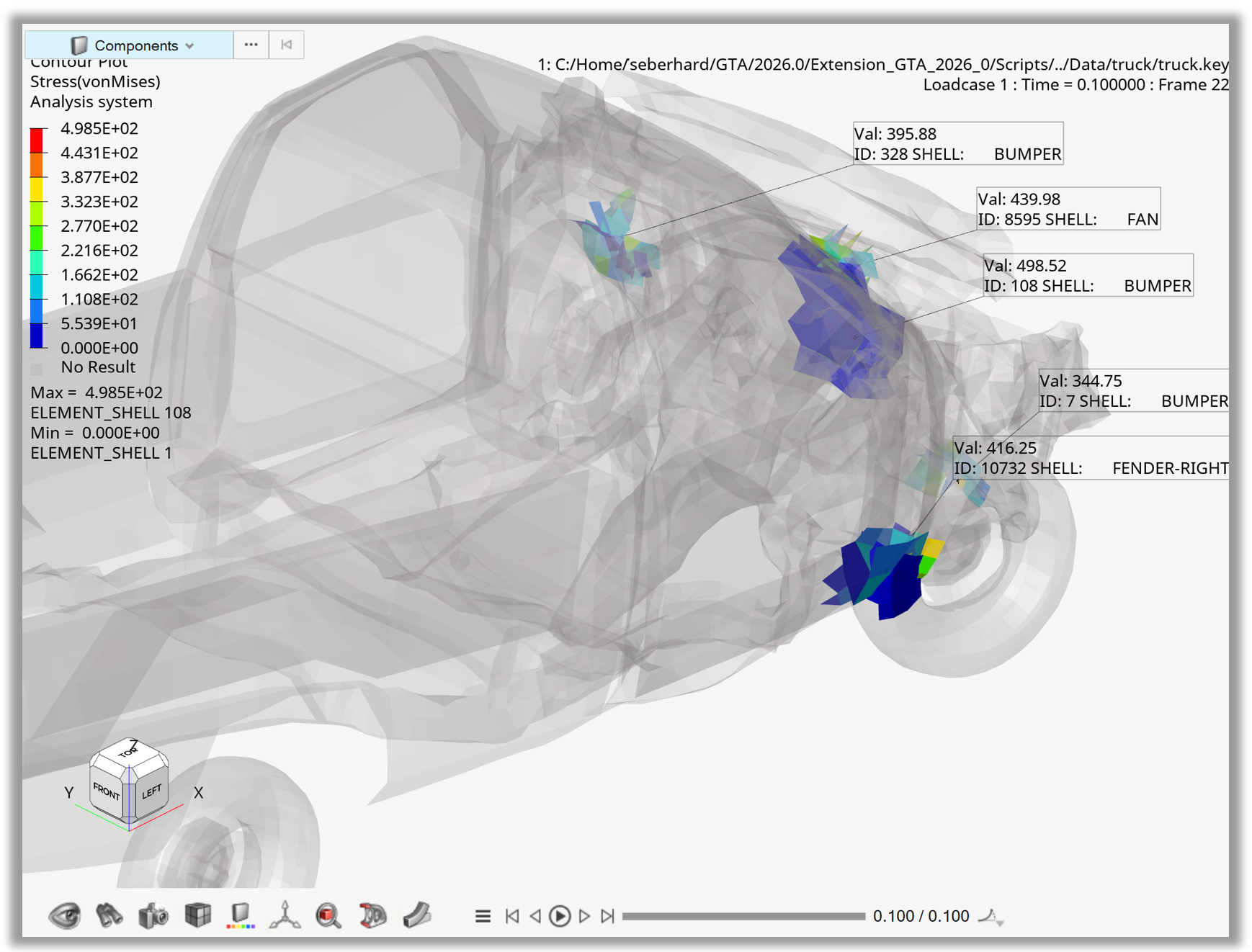The height and width of the screenshot is (952, 1252).
Task: Select the eye view-control icon
Action: click(x=66, y=915)
